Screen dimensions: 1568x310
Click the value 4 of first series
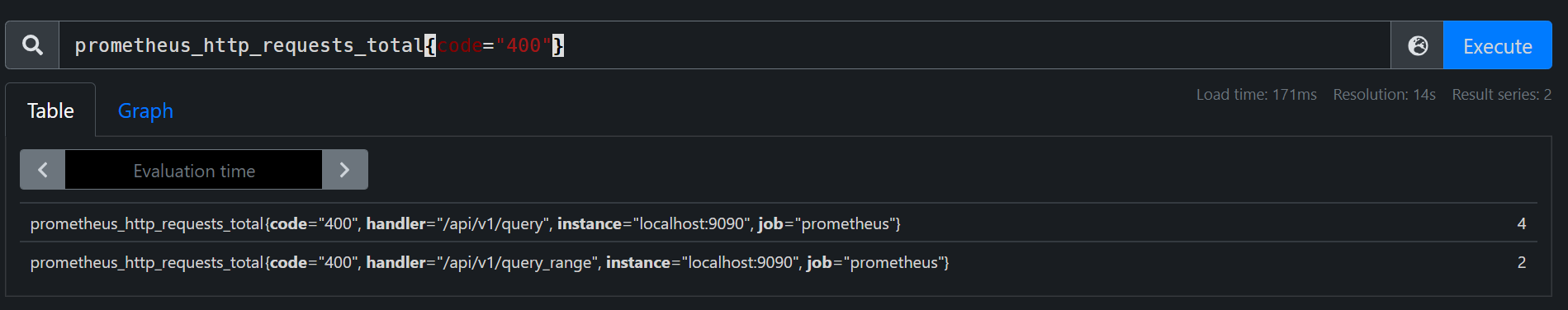click(x=1521, y=223)
